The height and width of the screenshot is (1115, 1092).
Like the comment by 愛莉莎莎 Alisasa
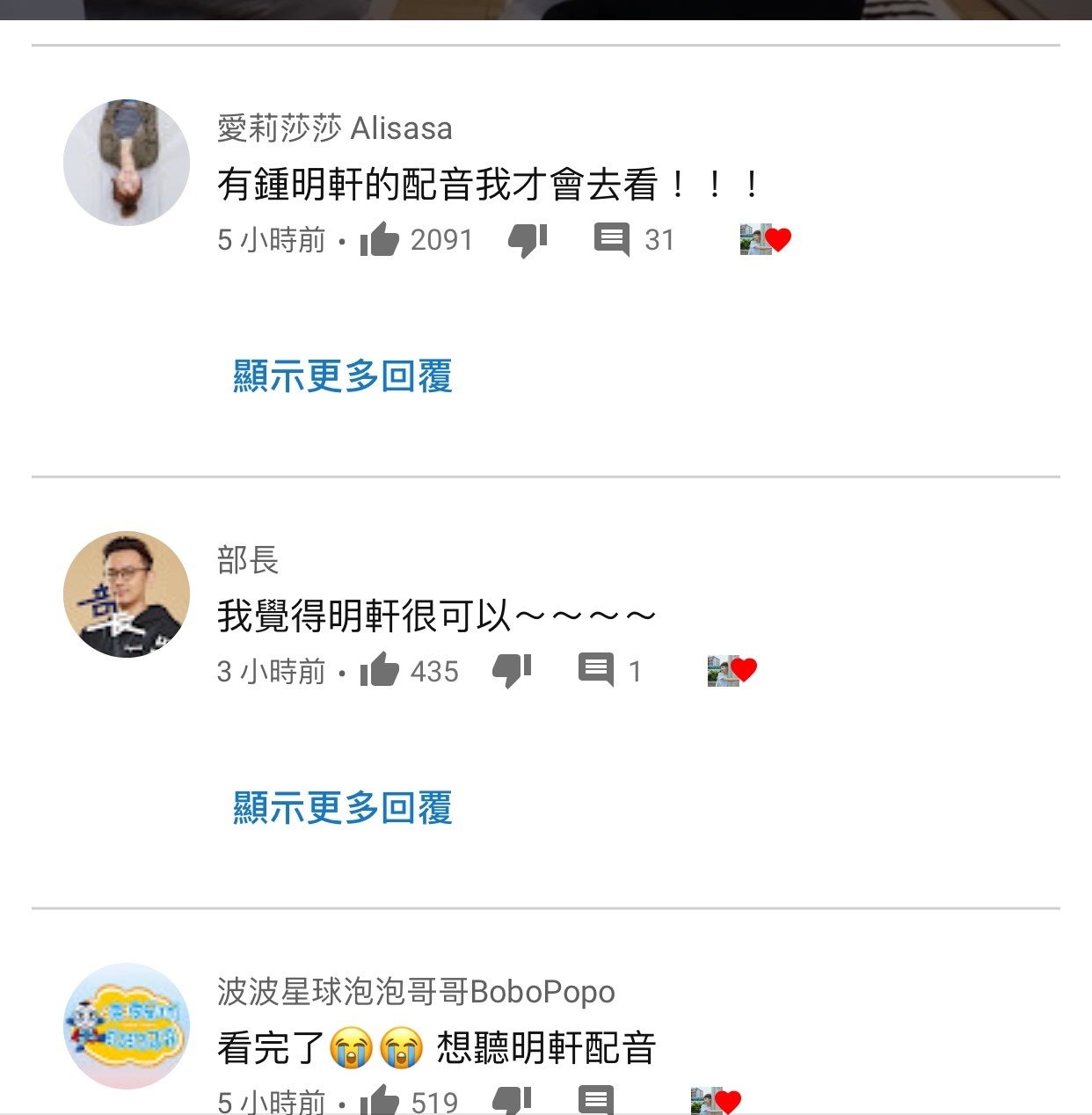point(380,239)
